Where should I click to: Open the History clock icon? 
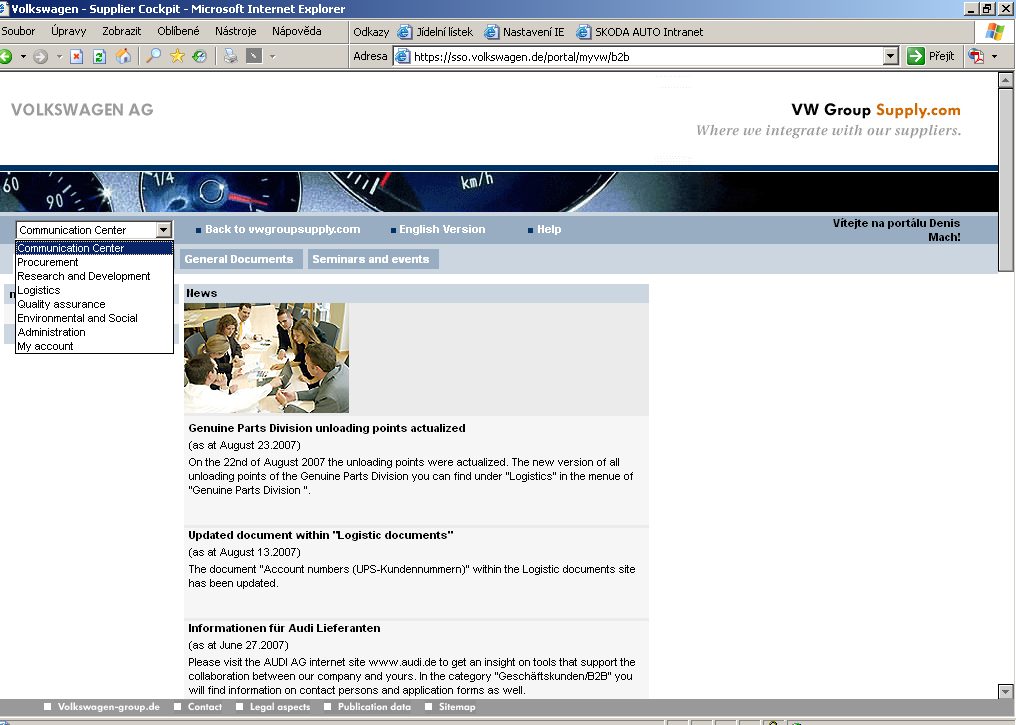point(200,56)
